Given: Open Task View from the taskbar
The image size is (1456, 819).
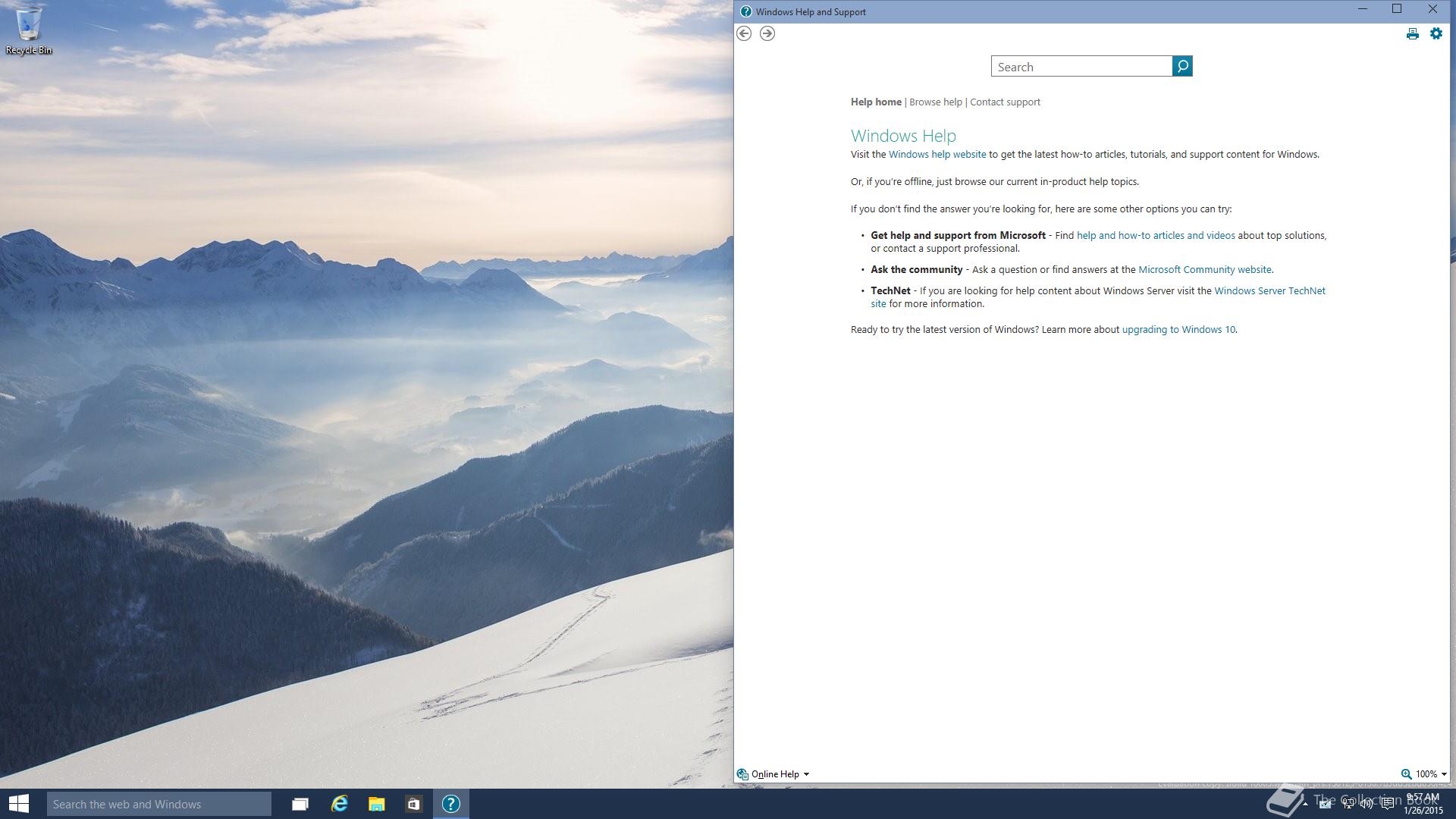Looking at the screenshot, I should tap(300, 804).
